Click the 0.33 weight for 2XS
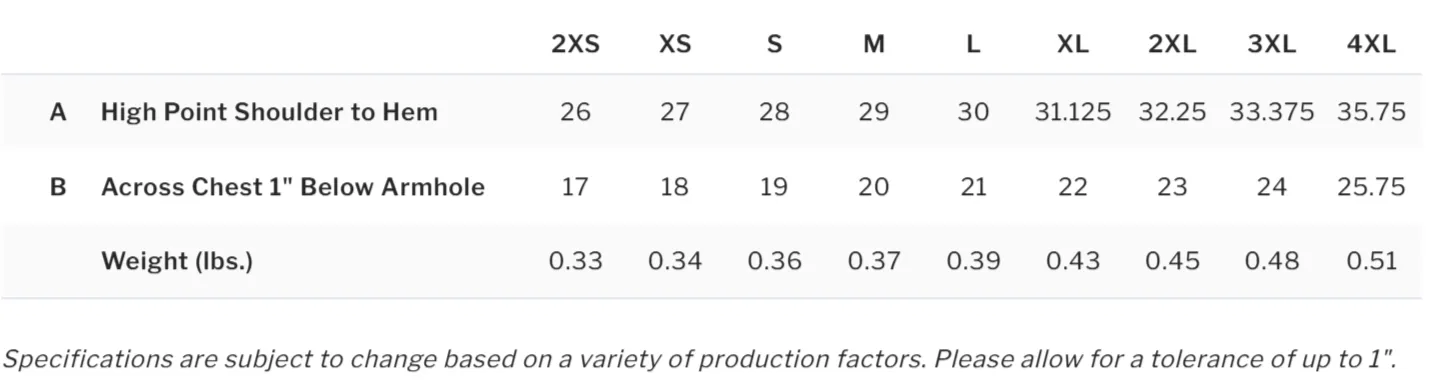1441x387 pixels. (575, 262)
